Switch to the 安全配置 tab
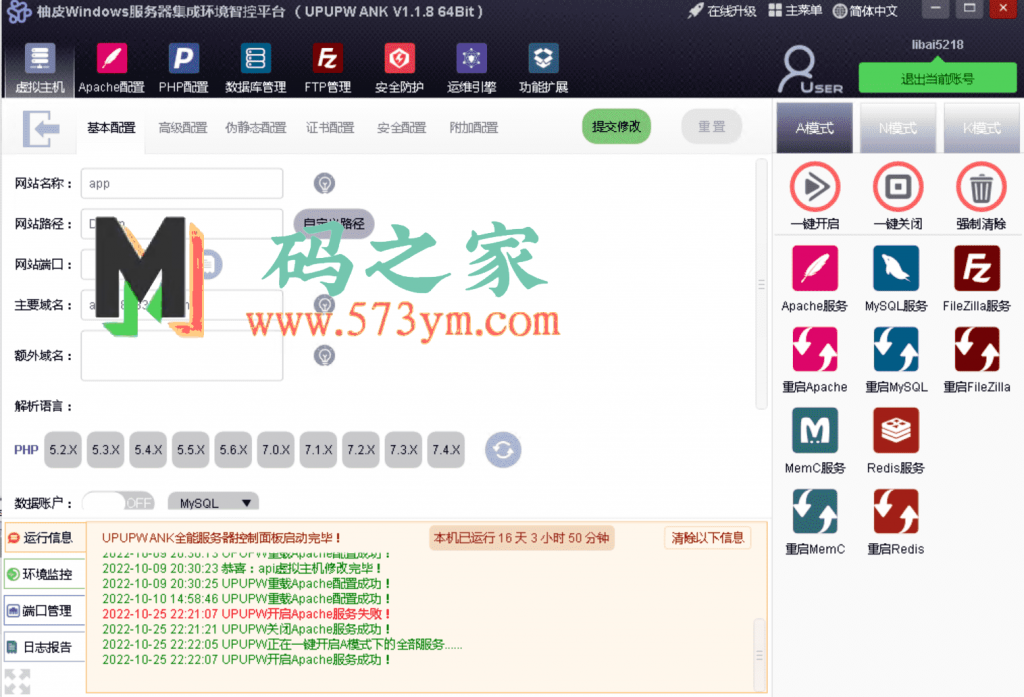 402,127
